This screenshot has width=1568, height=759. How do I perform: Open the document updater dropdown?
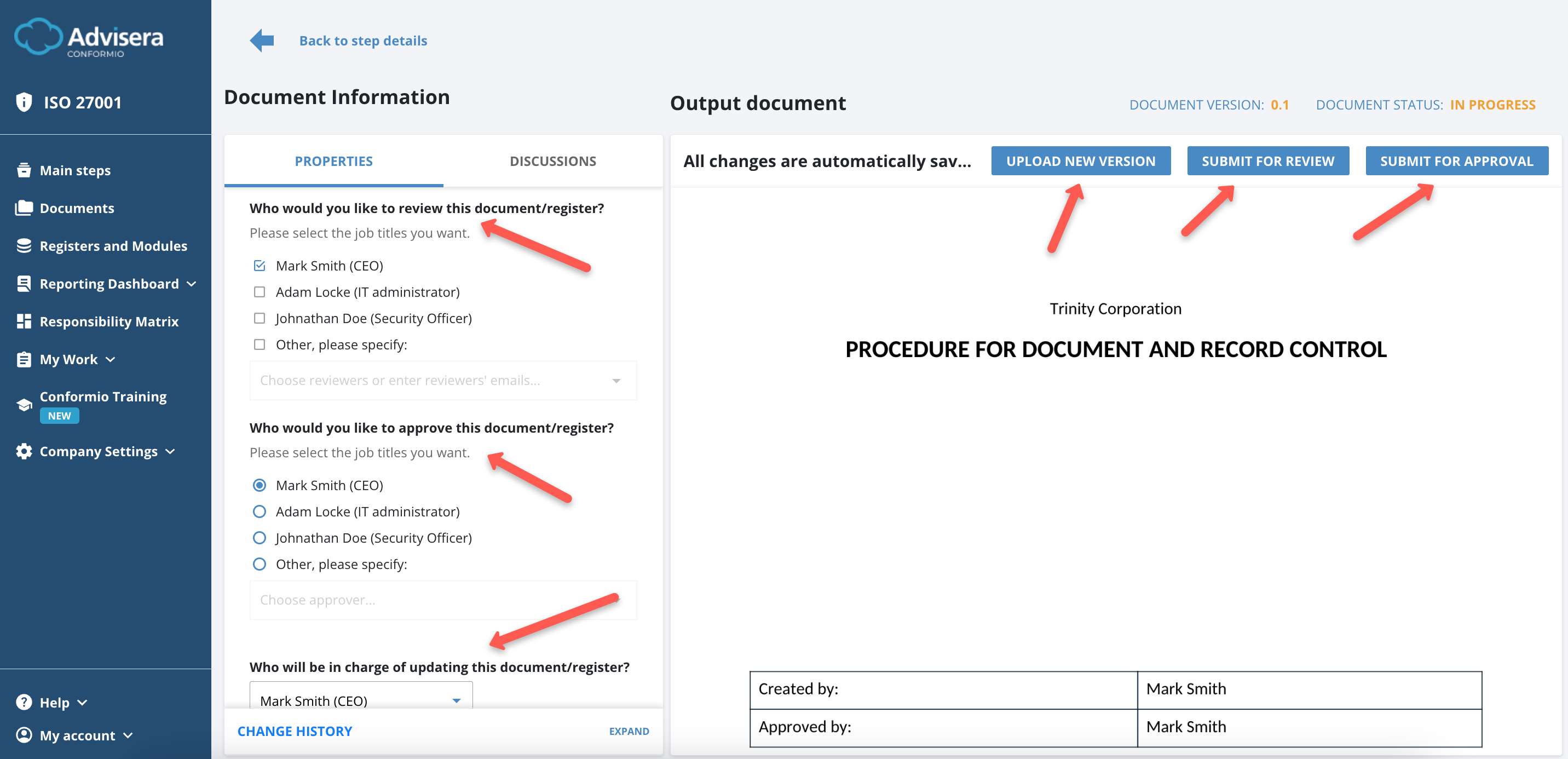pos(456,700)
